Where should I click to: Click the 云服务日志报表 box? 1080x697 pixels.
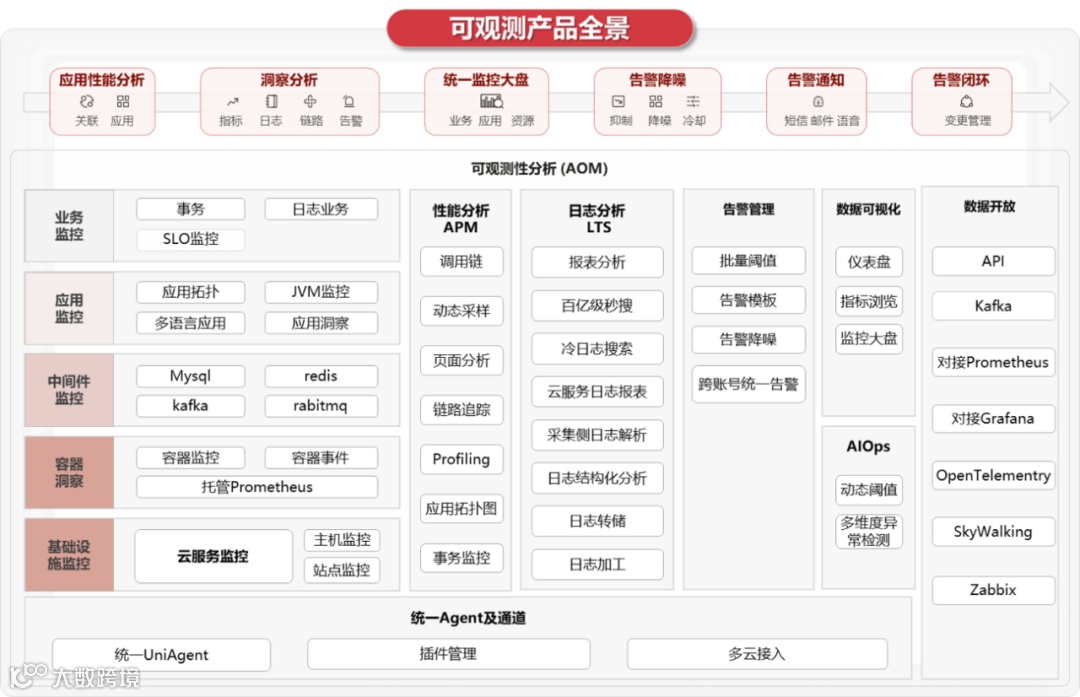point(597,392)
